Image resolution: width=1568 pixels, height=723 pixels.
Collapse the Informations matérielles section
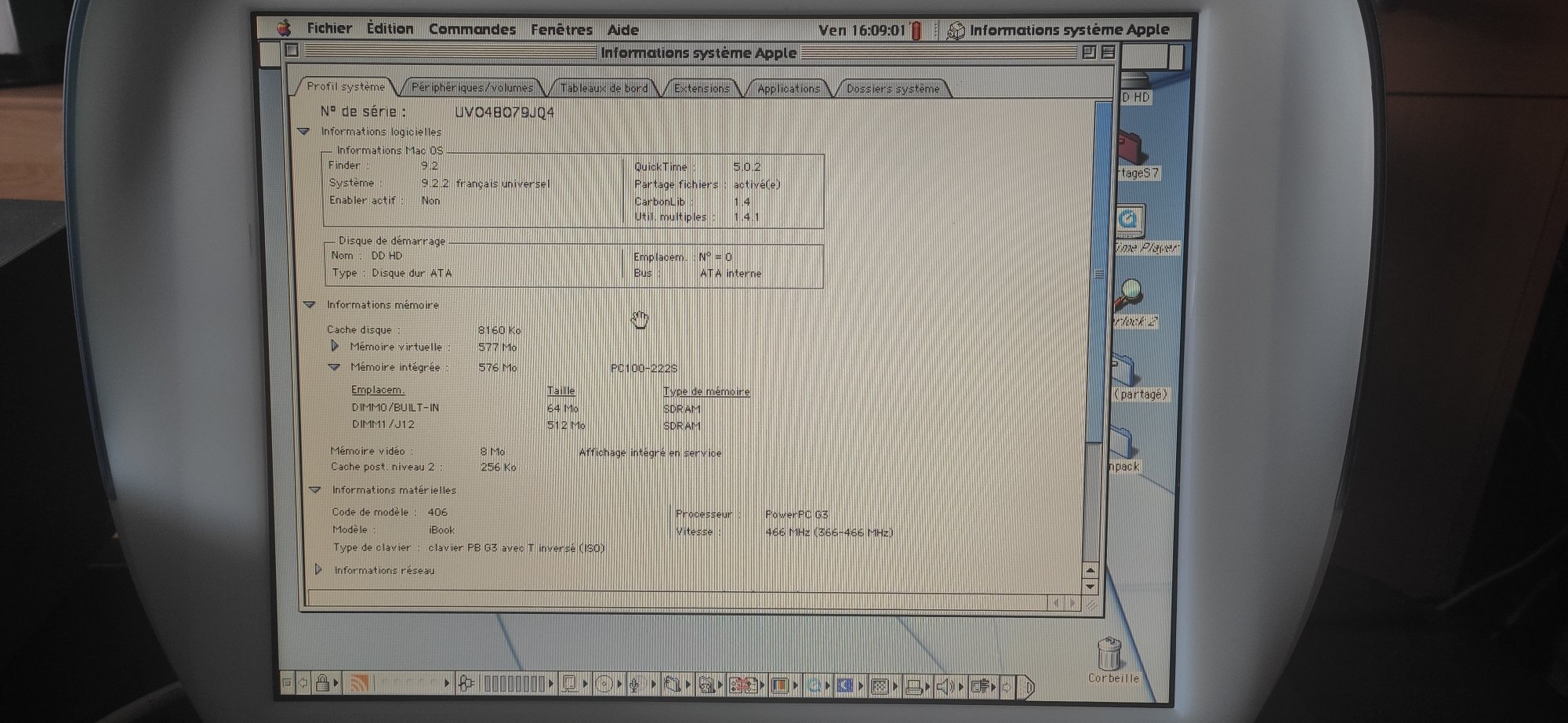point(314,489)
